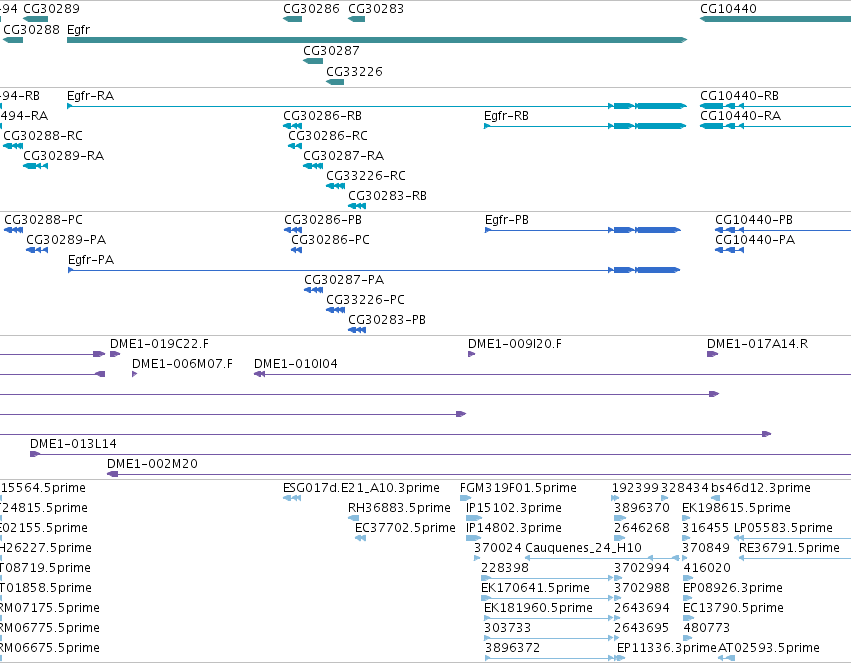The image size is (851, 663).
Task: Click the EK170641.5prime EST label
Action: [535, 588]
